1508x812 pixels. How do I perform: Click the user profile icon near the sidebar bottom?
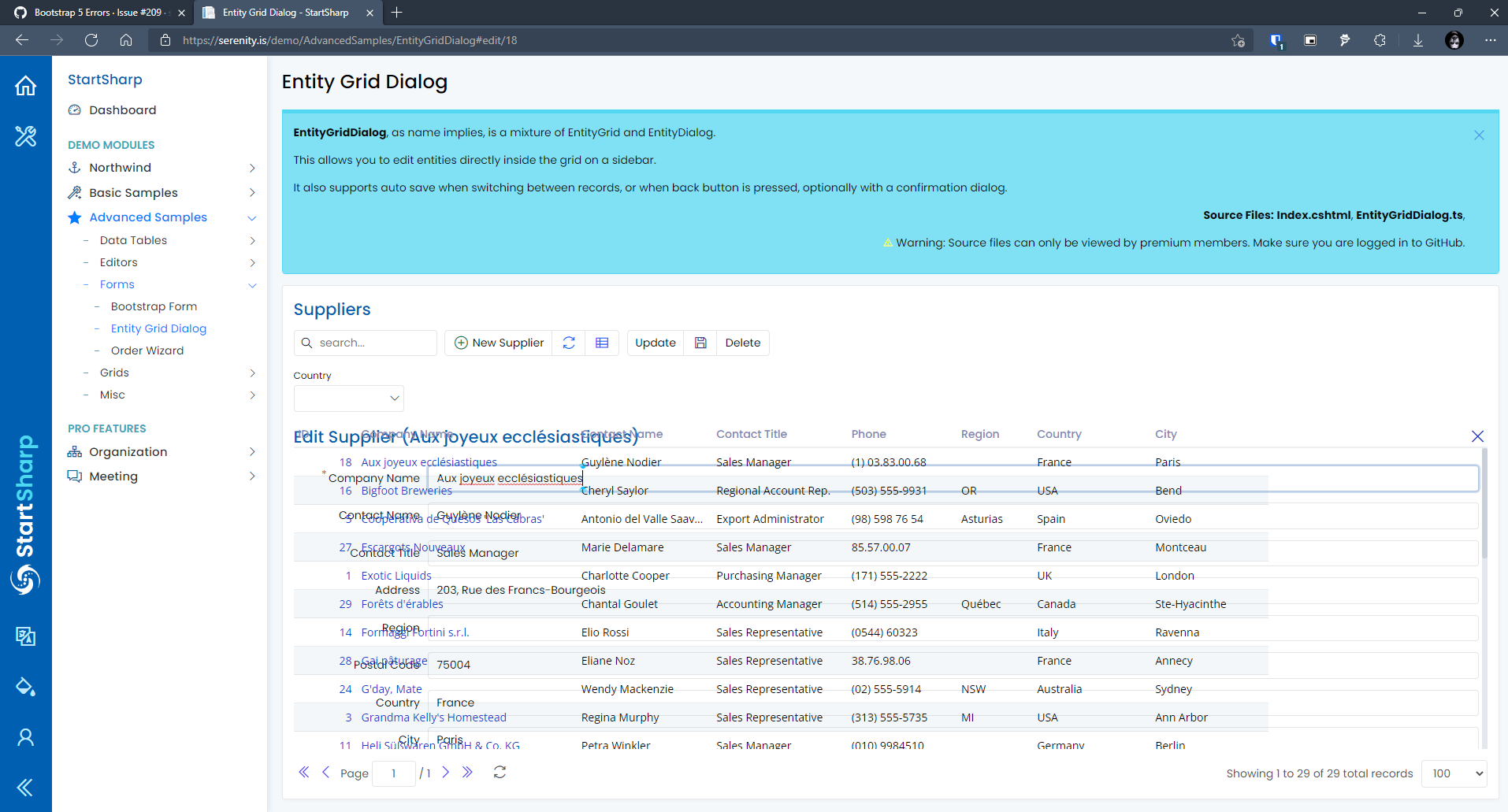[x=26, y=736]
